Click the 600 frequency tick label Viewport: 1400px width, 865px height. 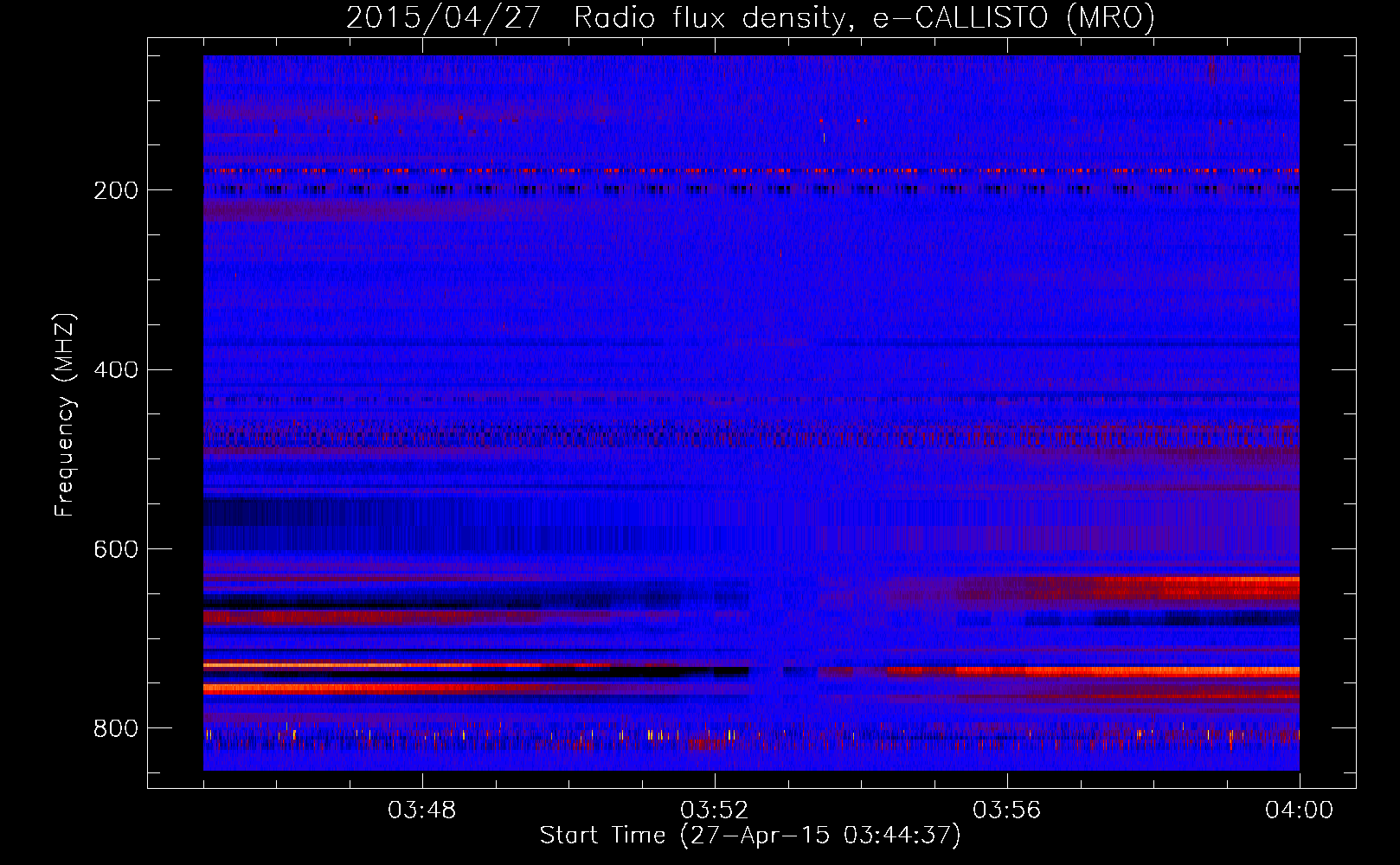point(116,549)
